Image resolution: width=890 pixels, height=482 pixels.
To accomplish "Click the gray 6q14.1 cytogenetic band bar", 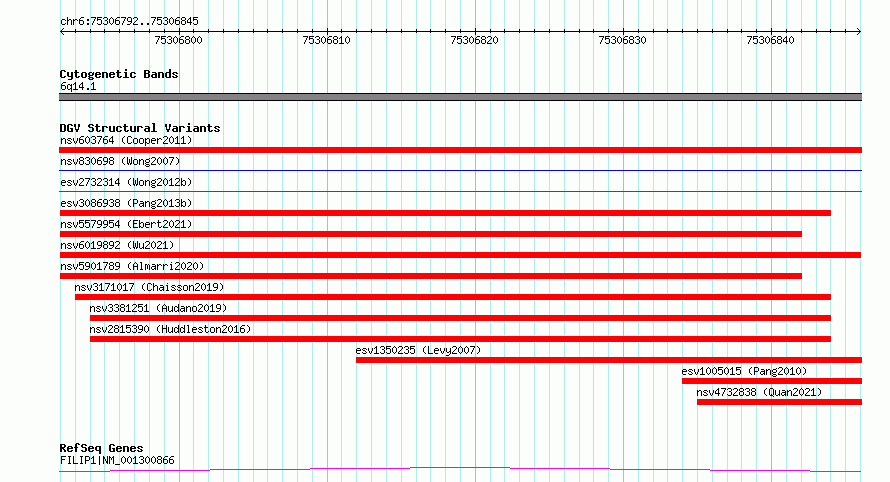I will pyautogui.click(x=460, y=97).
